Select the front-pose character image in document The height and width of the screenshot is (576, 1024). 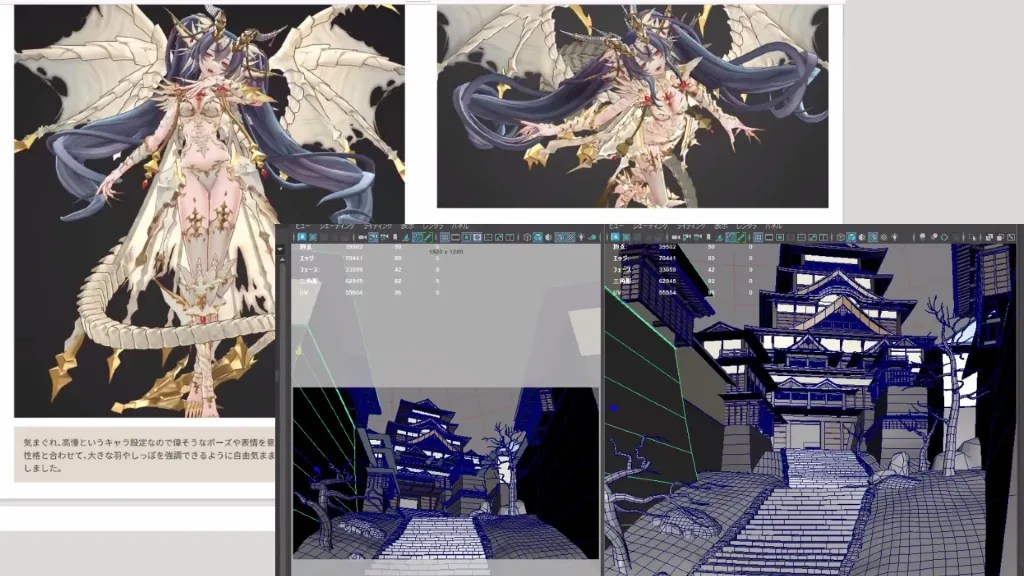pos(209,211)
